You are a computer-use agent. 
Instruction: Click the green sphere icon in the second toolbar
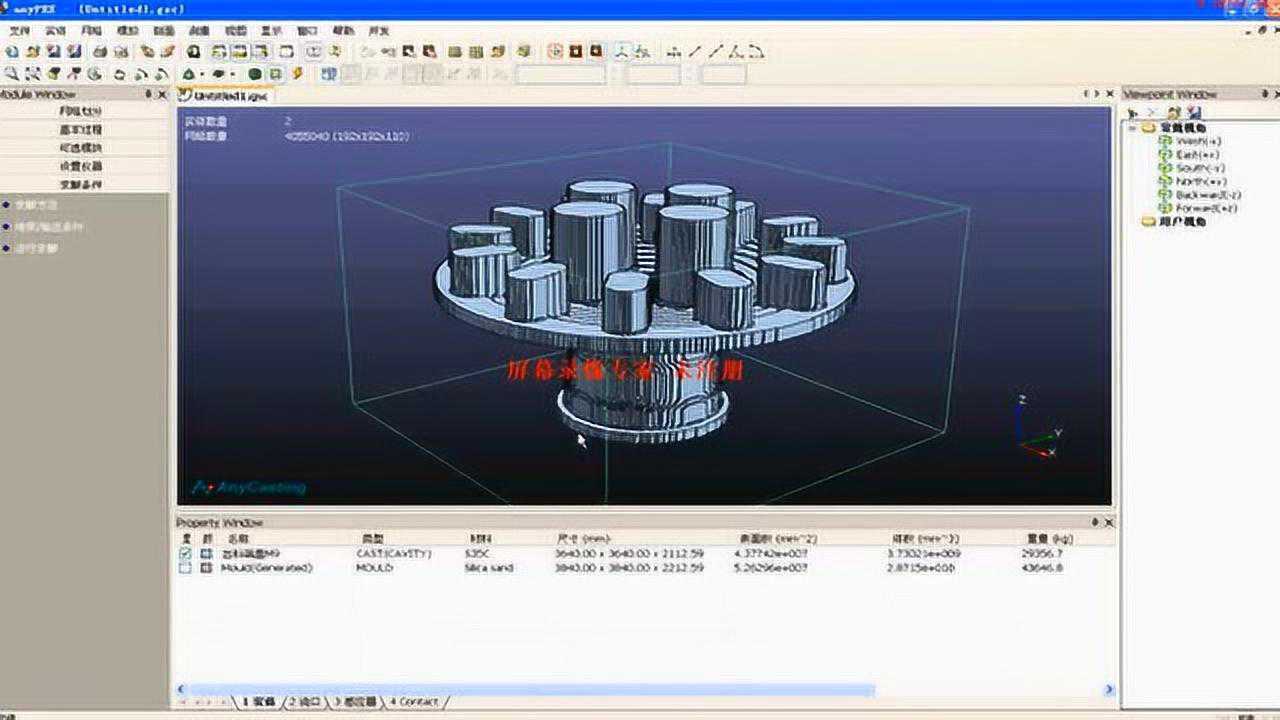[x=255, y=74]
